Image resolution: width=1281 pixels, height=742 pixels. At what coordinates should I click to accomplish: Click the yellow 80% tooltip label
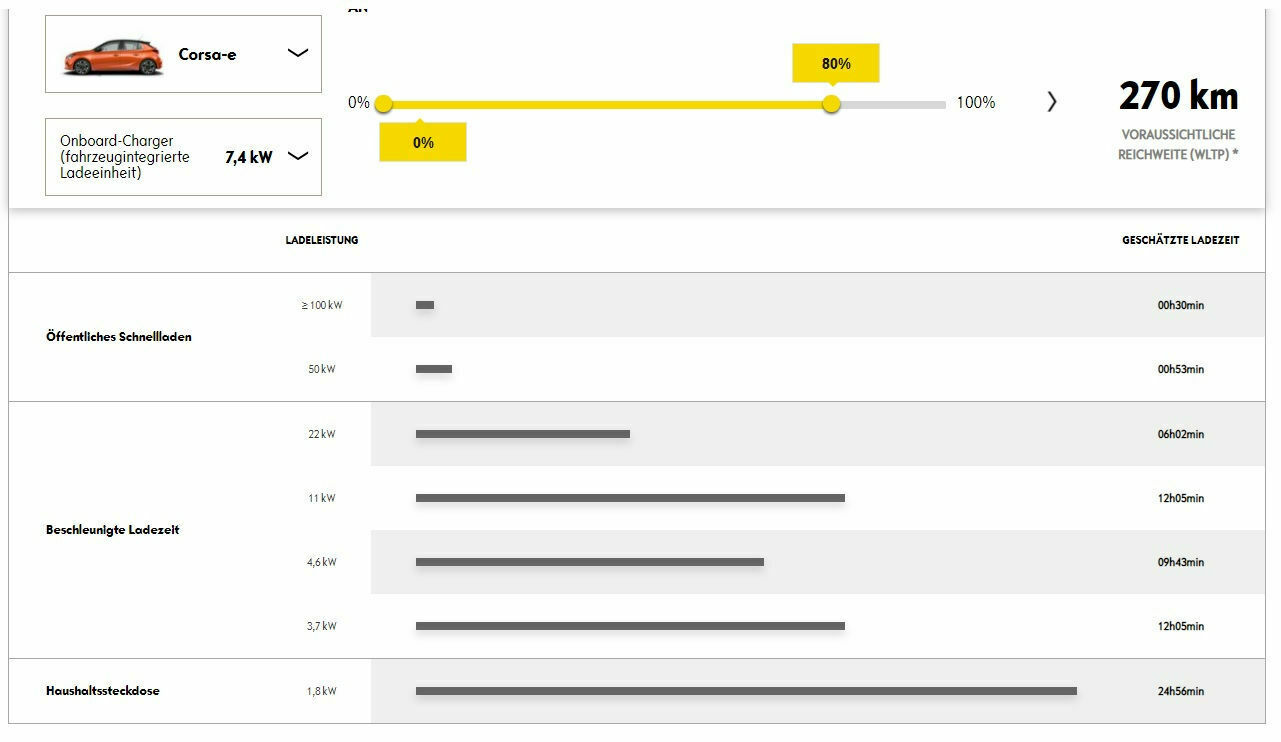tap(836, 64)
